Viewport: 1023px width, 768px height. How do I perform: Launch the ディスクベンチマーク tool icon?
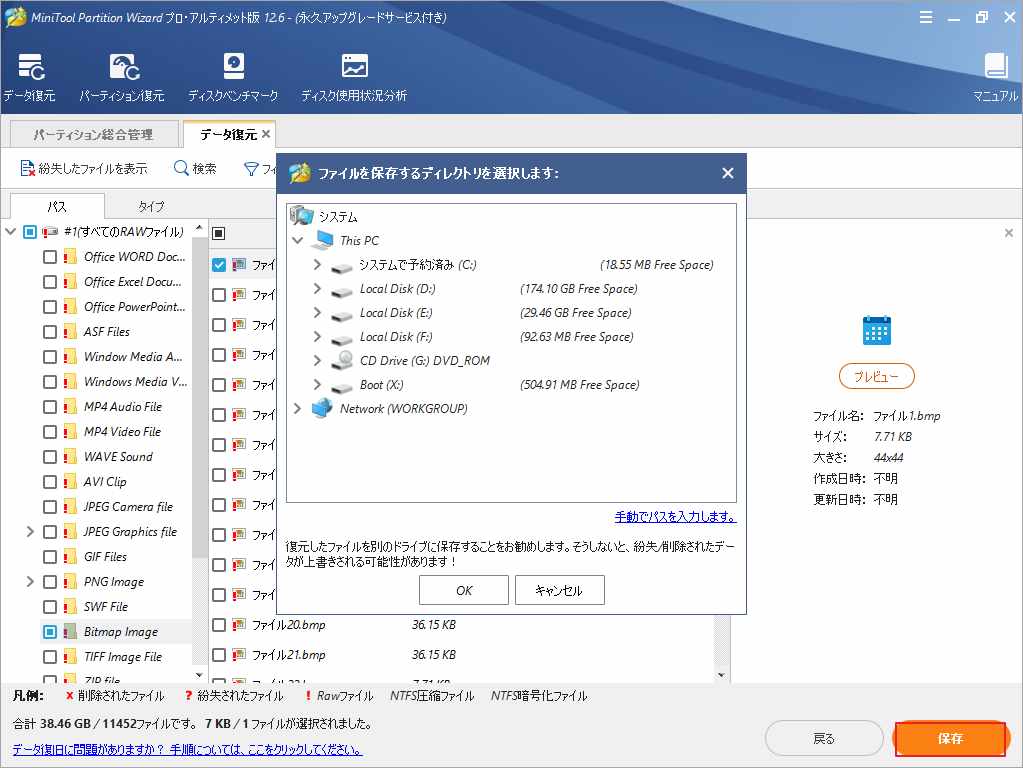(233, 72)
